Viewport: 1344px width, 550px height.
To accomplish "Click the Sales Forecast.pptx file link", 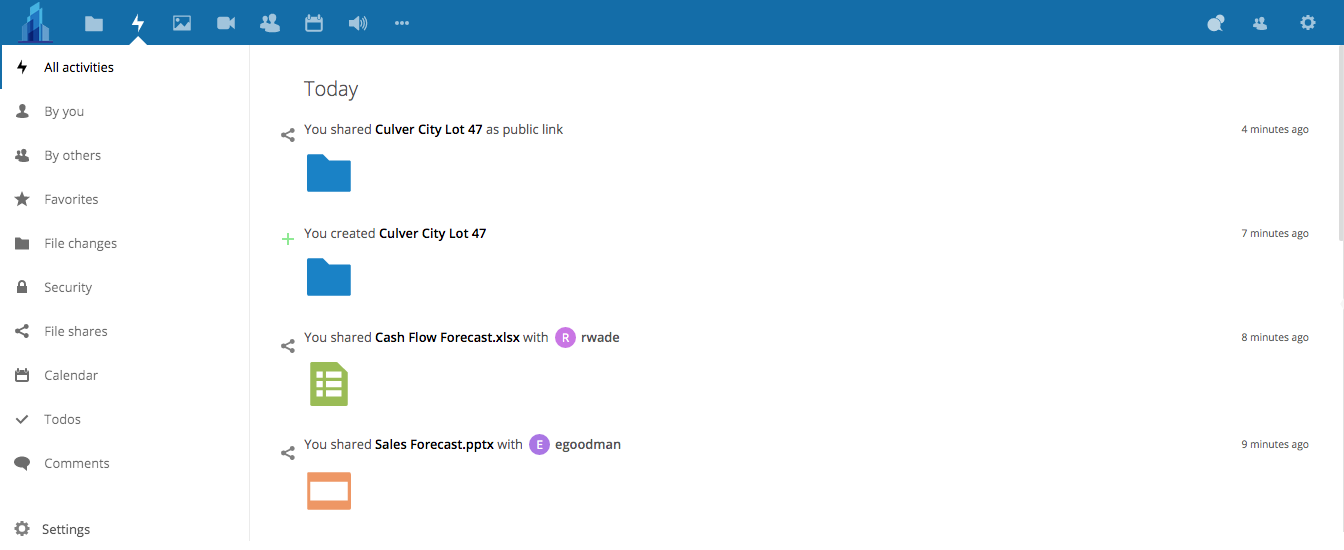I will [x=434, y=445].
